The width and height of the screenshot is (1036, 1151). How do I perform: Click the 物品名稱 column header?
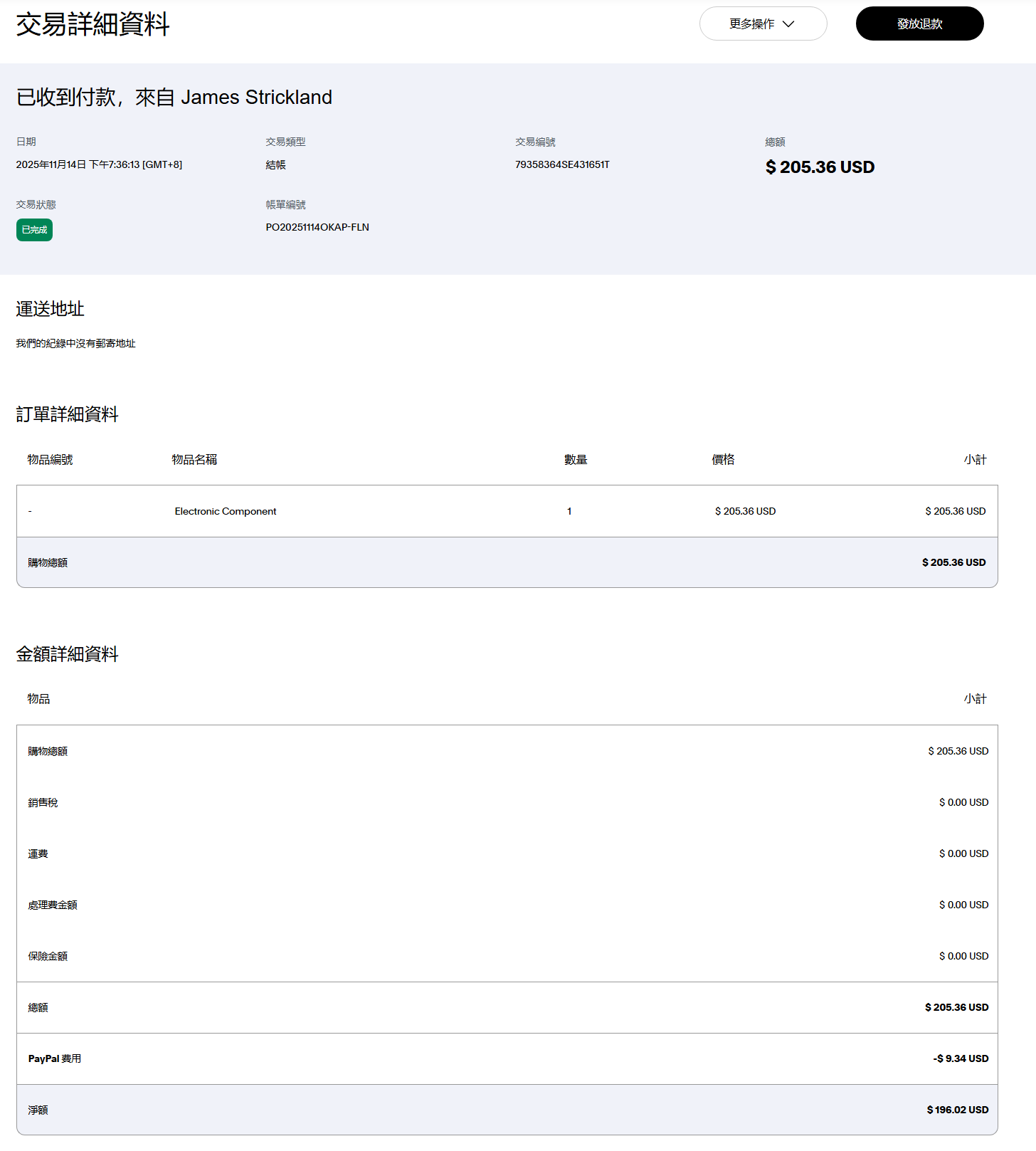[x=194, y=460]
